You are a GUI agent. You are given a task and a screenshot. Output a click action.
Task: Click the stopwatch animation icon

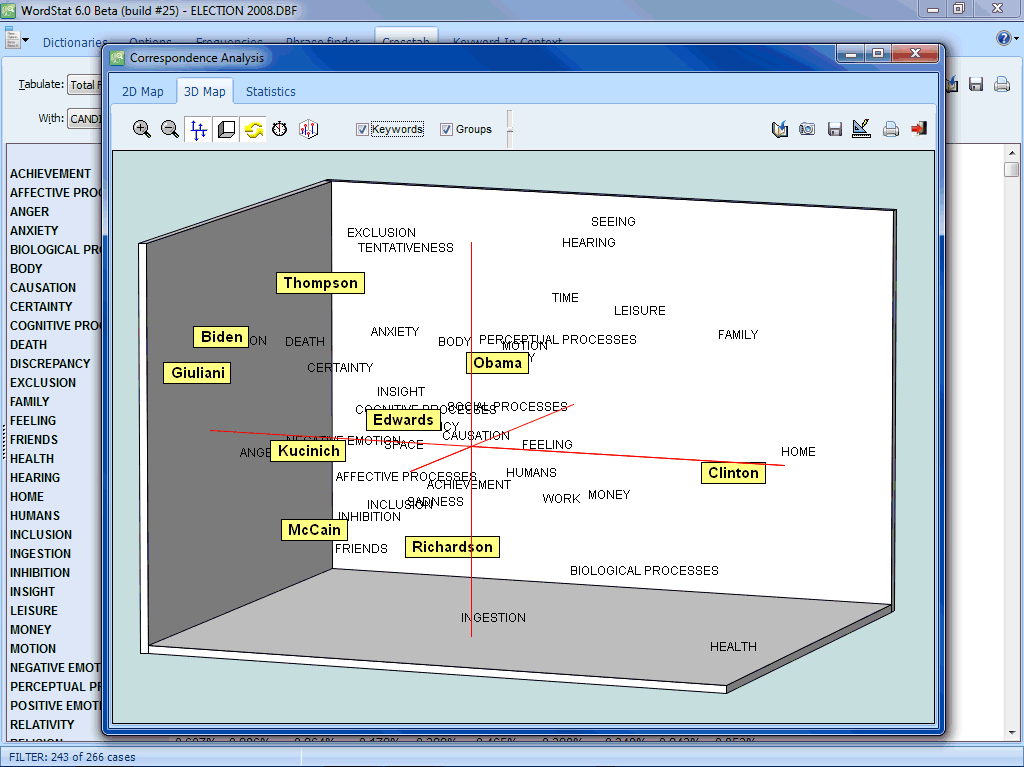tap(280, 129)
